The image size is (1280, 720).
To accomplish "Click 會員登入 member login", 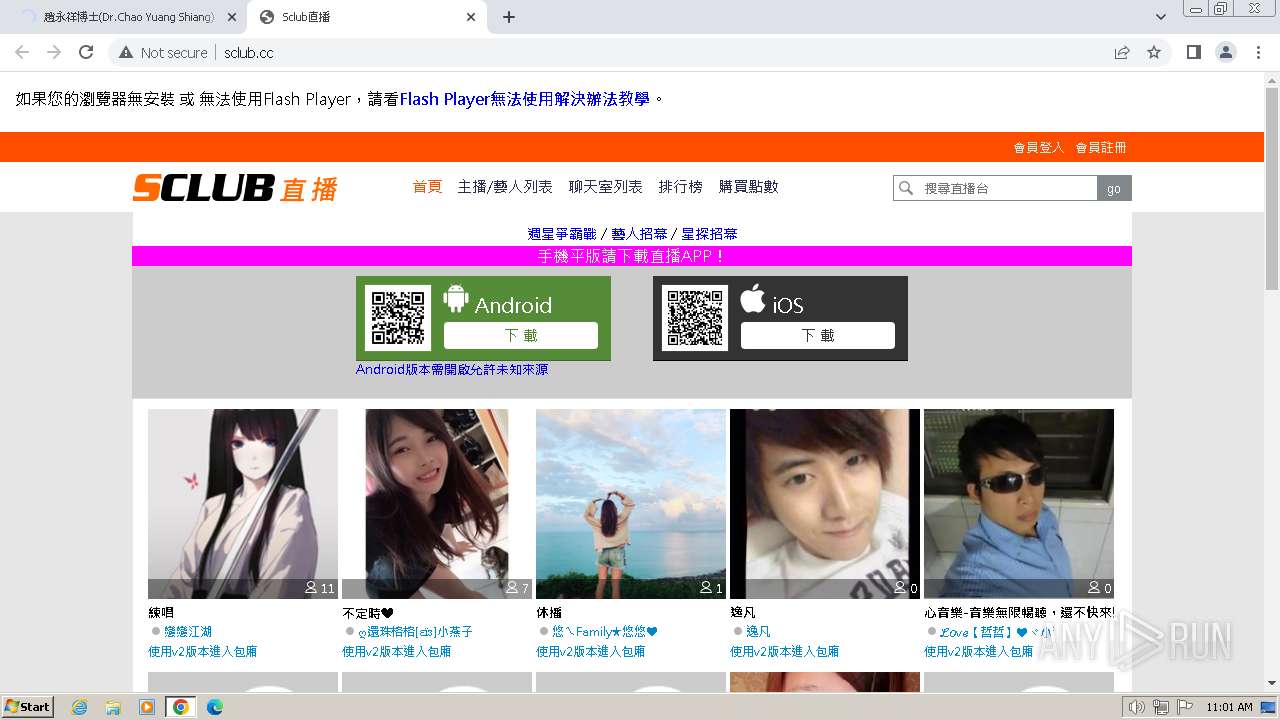I will (x=1038, y=147).
